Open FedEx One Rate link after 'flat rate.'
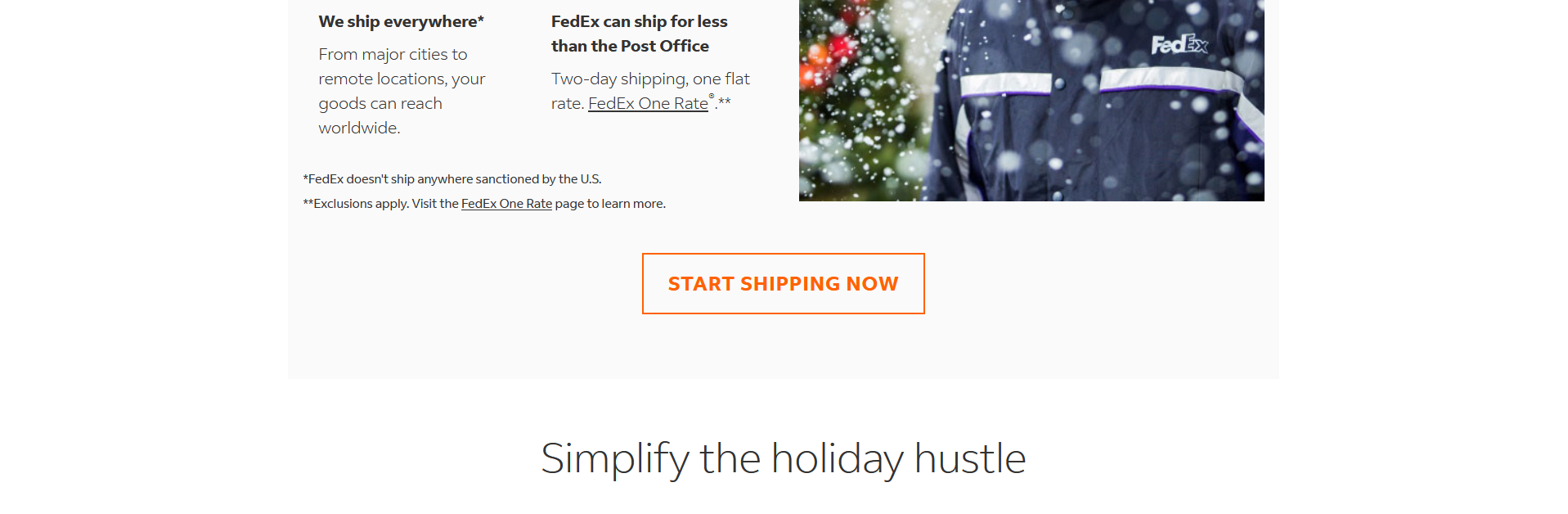The width and height of the screenshot is (1568, 514). (x=648, y=104)
